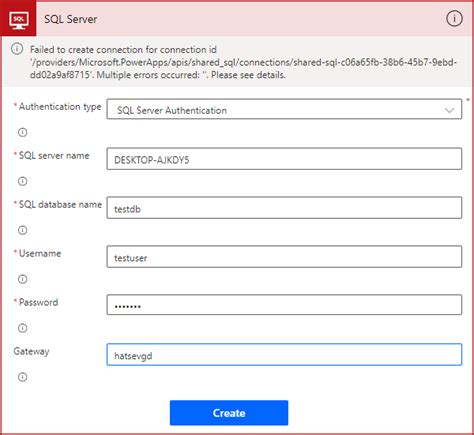Click the Gateway field containing hatsevgd
Screen dimensions: 474x435
tap(284, 354)
